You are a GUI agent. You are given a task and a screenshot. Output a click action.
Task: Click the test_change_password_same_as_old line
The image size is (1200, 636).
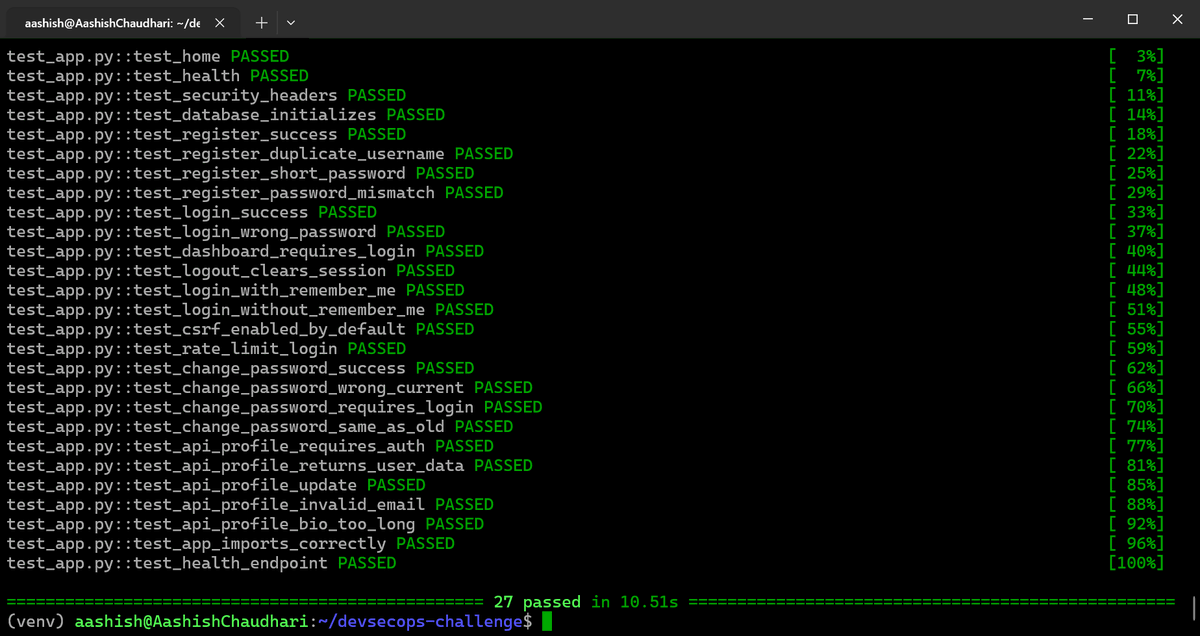pyautogui.click(x=260, y=427)
